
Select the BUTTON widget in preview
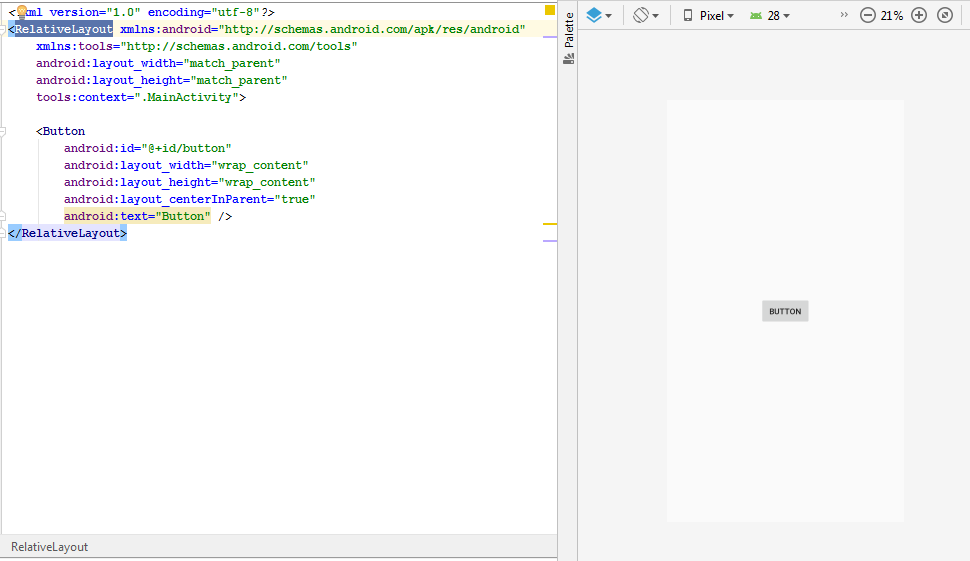click(x=785, y=311)
